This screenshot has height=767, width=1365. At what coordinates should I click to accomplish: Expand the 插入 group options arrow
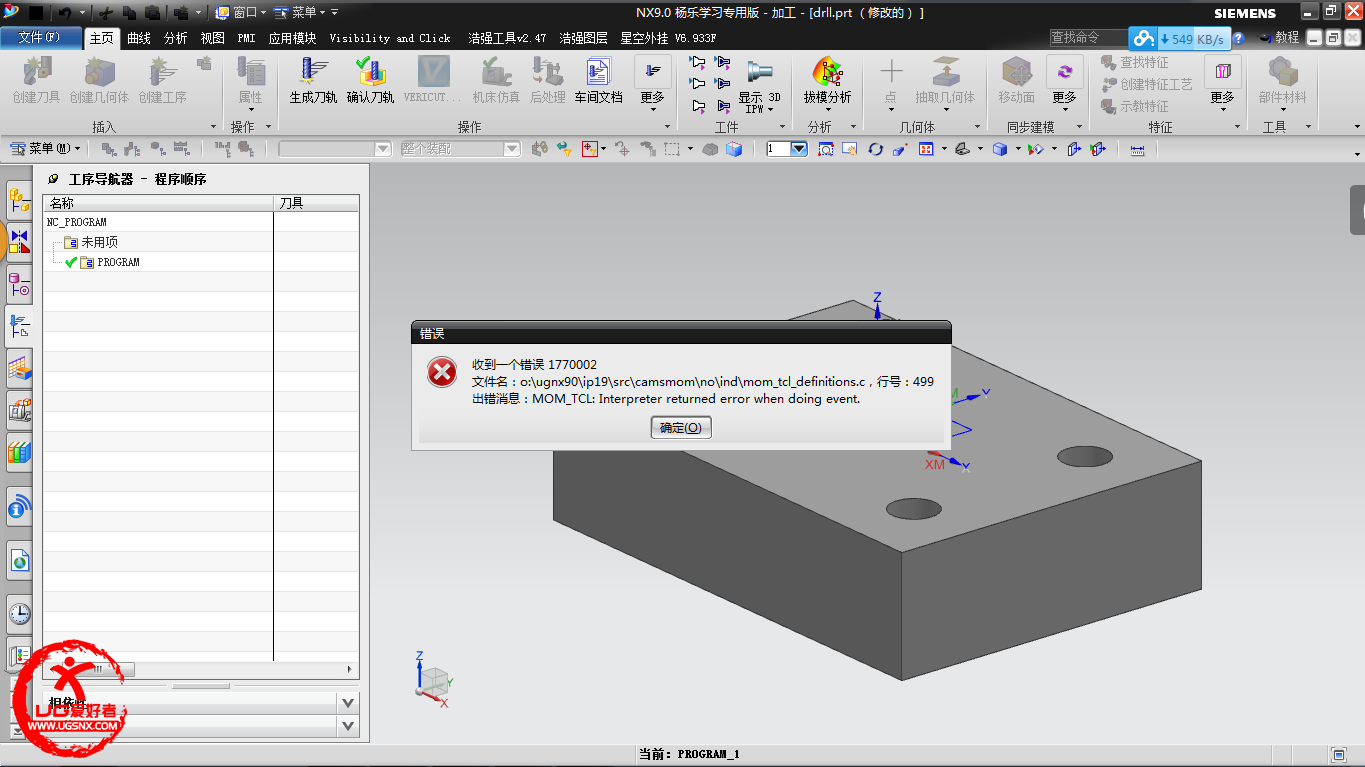(213, 127)
